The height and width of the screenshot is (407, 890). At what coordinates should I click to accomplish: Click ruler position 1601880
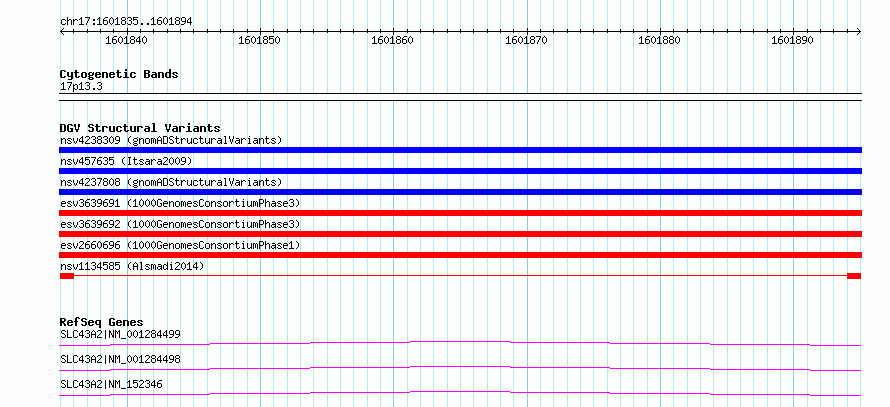pos(660,40)
